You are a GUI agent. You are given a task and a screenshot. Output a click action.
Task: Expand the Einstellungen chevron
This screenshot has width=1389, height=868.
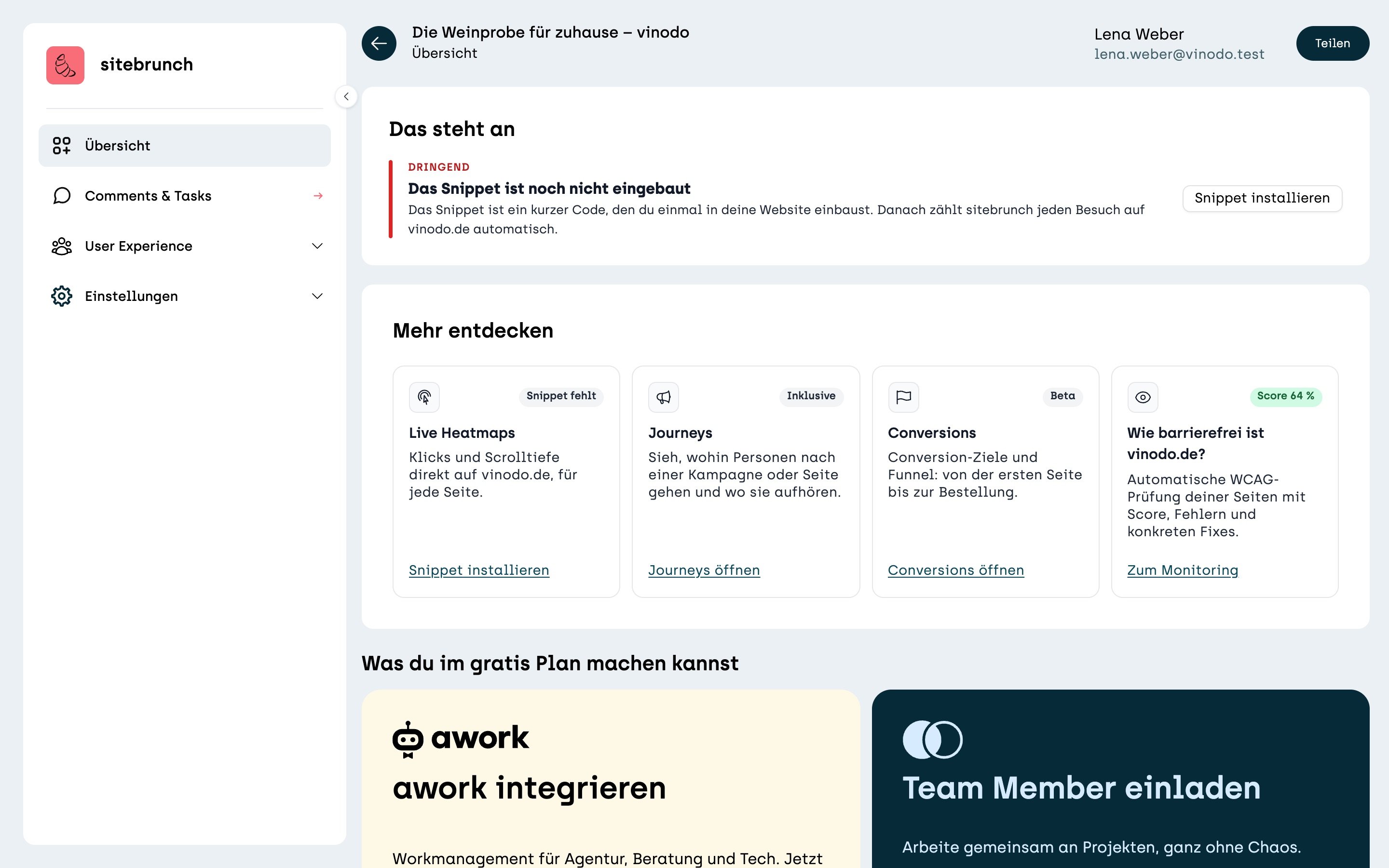tap(317, 296)
